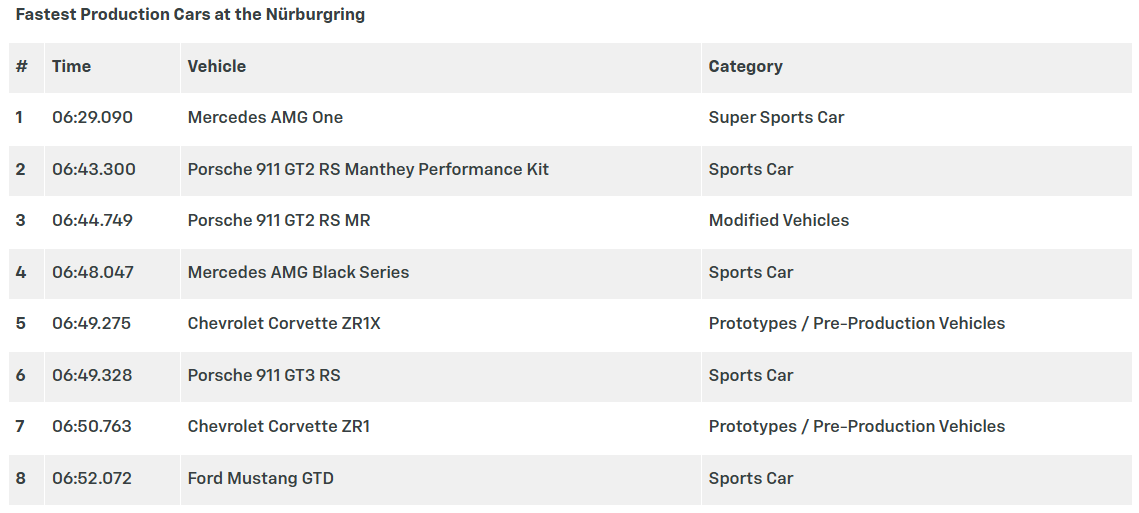Viewport: 1139px width, 513px height.
Task: Click the 06:48.047 lap time
Action: coord(92,273)
